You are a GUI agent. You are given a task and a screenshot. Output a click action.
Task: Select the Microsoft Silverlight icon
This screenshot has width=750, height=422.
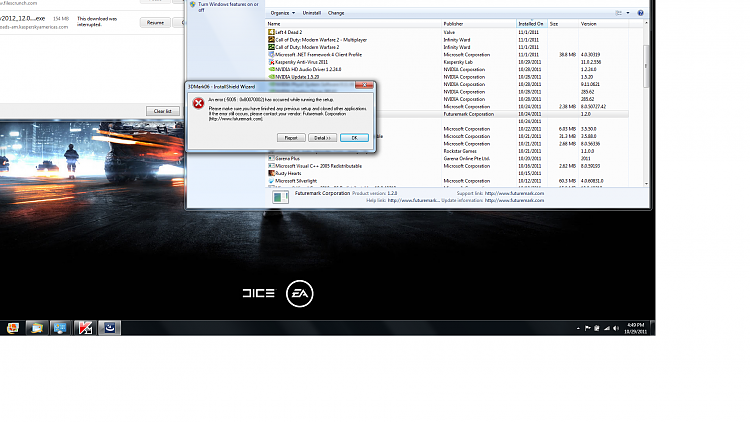pyautogui.click(x=271, y=181)
